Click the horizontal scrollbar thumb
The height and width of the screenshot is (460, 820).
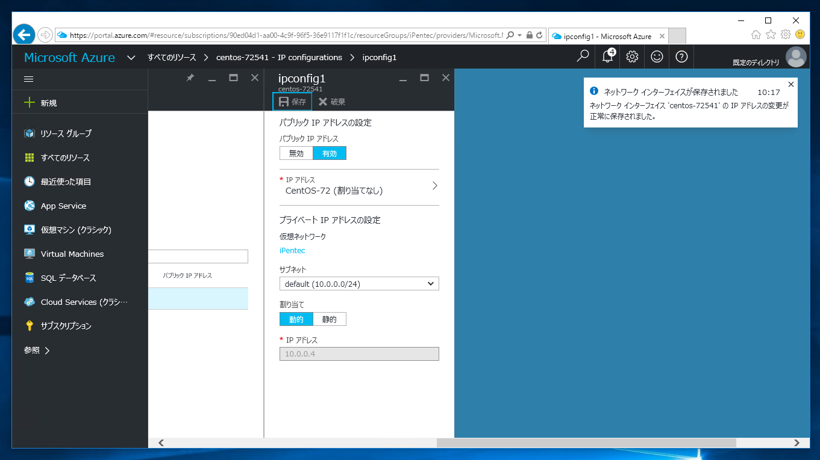pyautogui.click(x=586, y=443)
